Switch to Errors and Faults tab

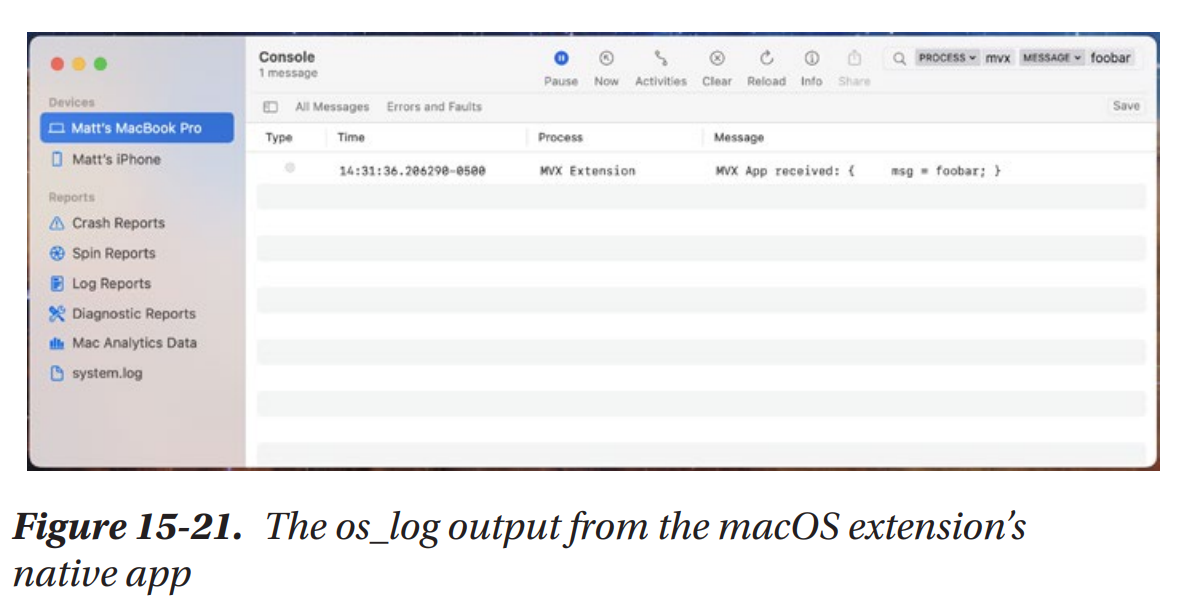tap(434, 107)
